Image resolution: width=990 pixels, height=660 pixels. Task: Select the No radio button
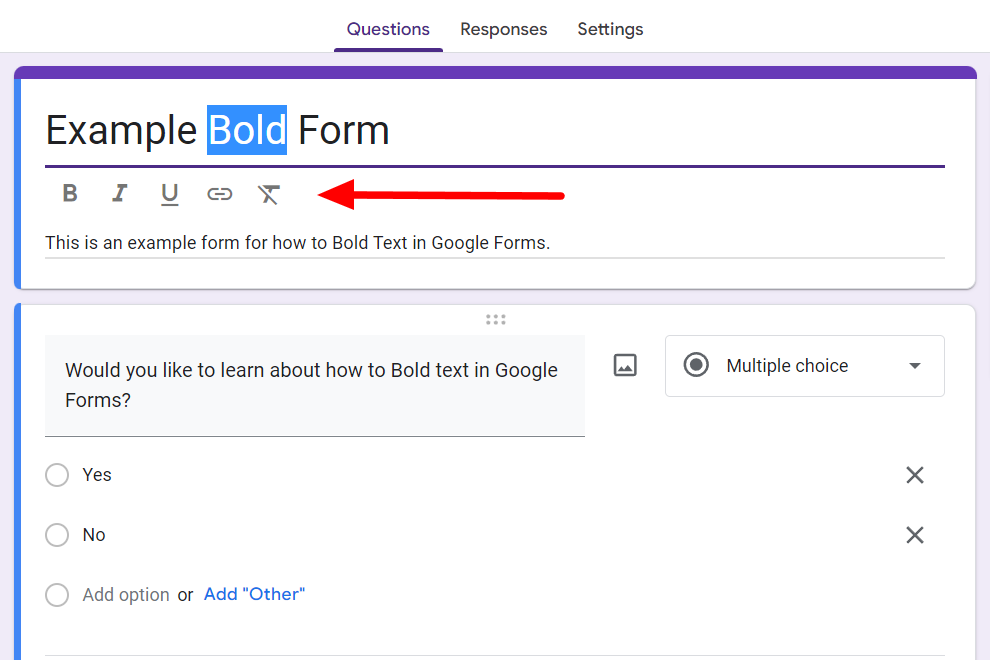click(x=57, y=535)
